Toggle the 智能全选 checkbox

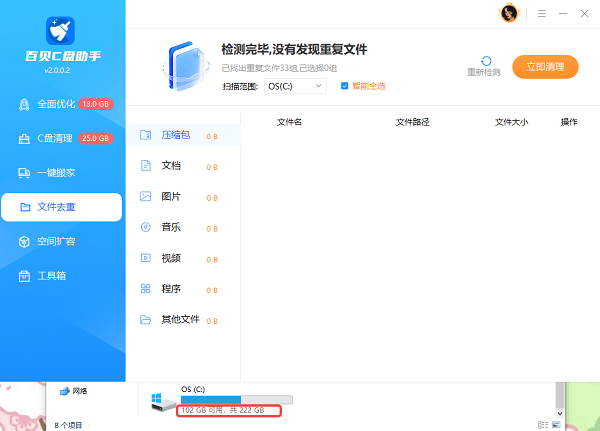344,86
